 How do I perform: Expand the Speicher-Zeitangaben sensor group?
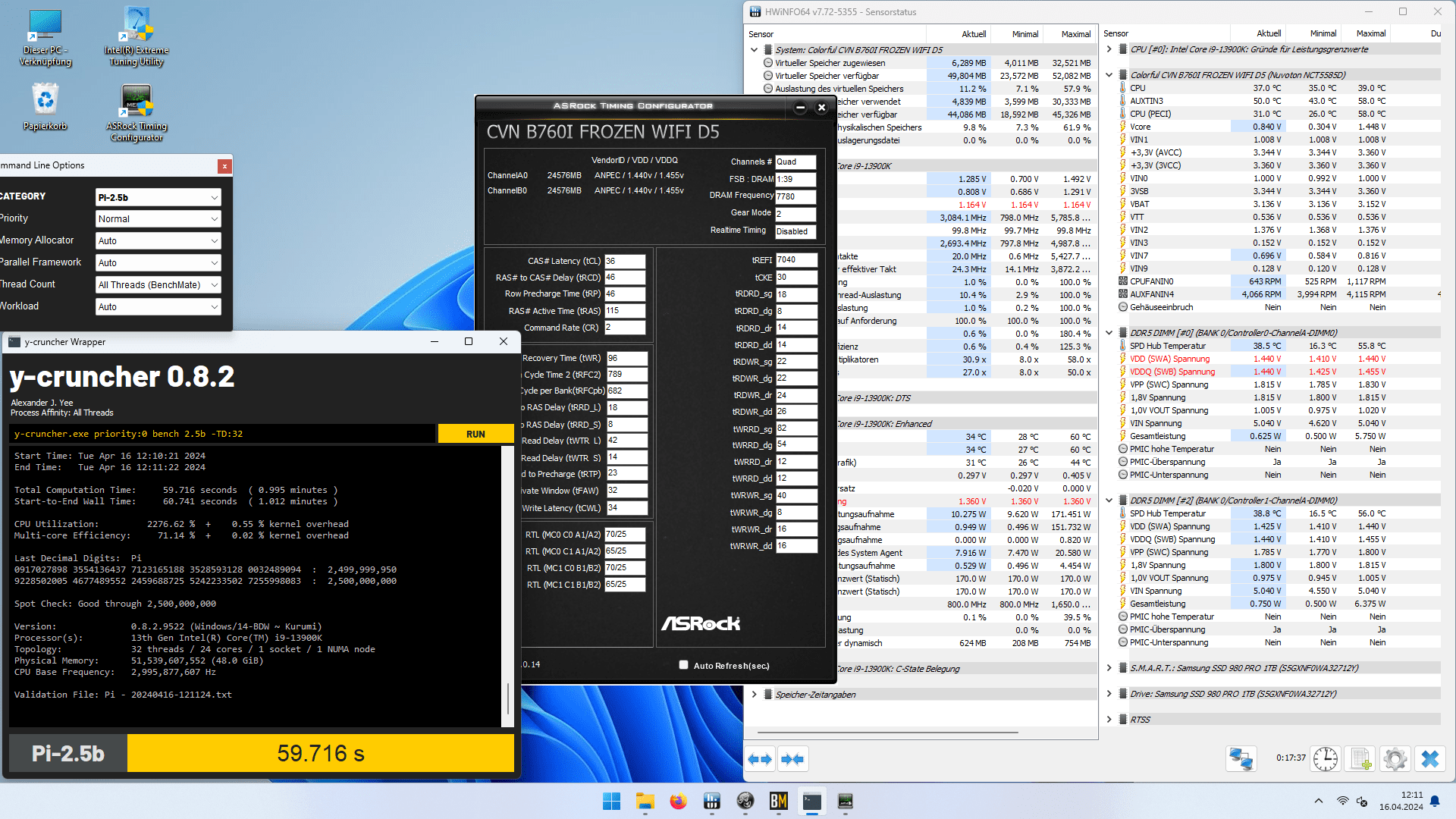[754, 695]
